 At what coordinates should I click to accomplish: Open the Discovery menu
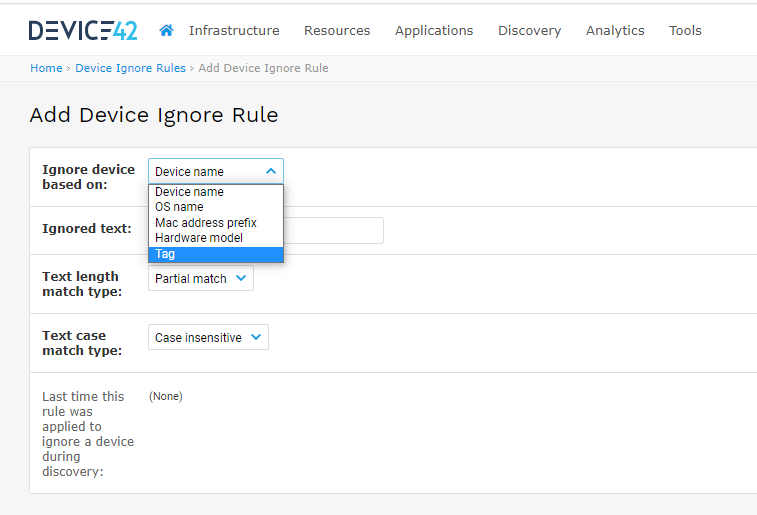pos(530,30)
